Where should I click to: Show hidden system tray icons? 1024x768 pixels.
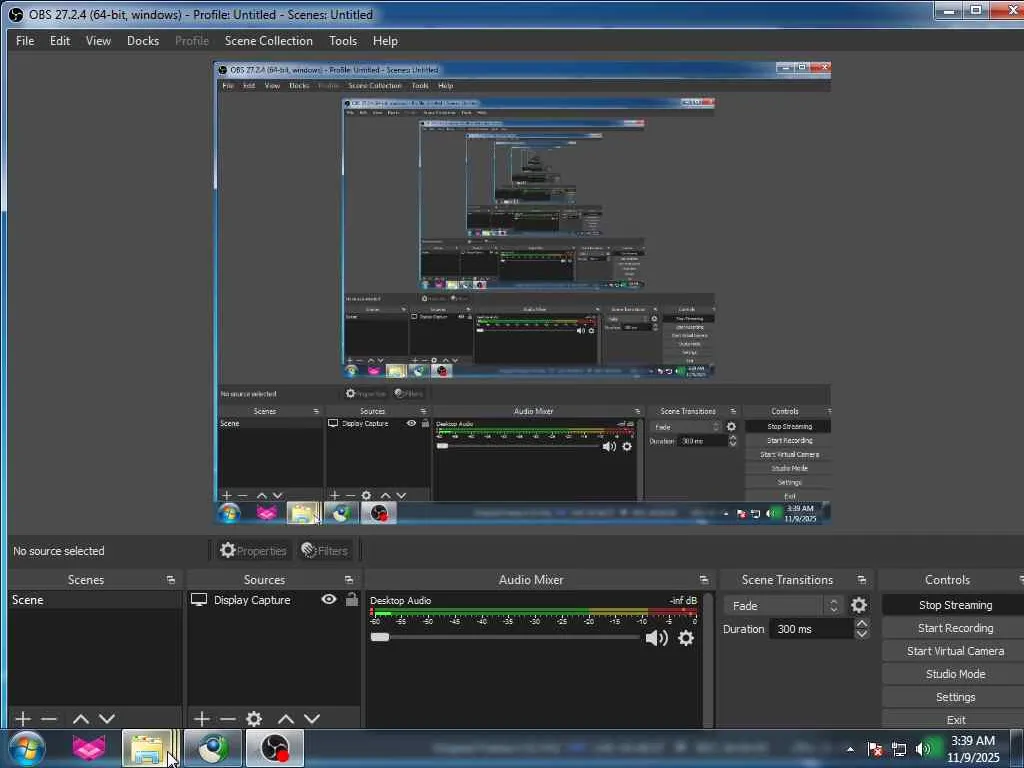pyautogui.click(x=850, y=750)
